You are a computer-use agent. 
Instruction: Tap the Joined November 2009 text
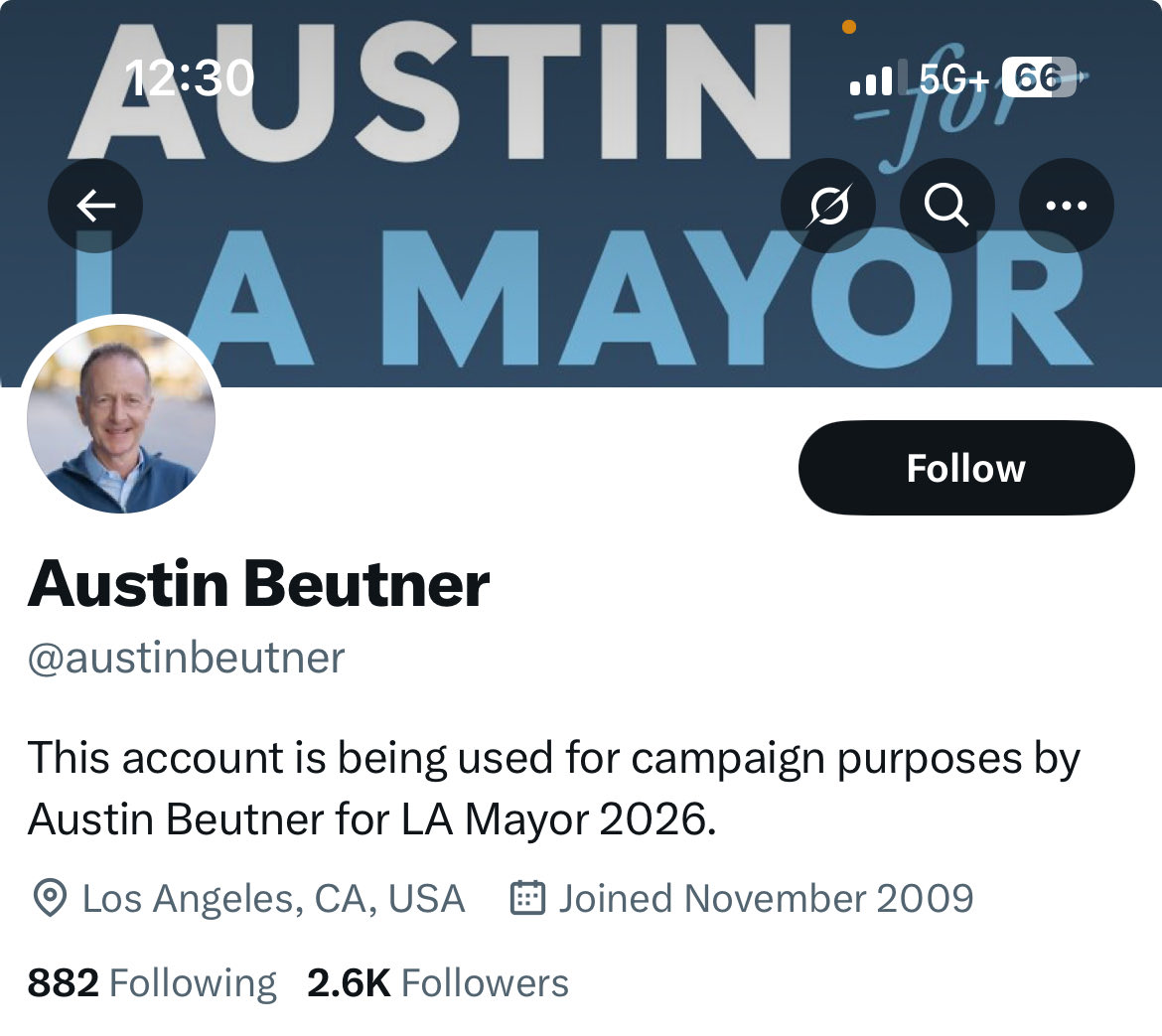766,898
